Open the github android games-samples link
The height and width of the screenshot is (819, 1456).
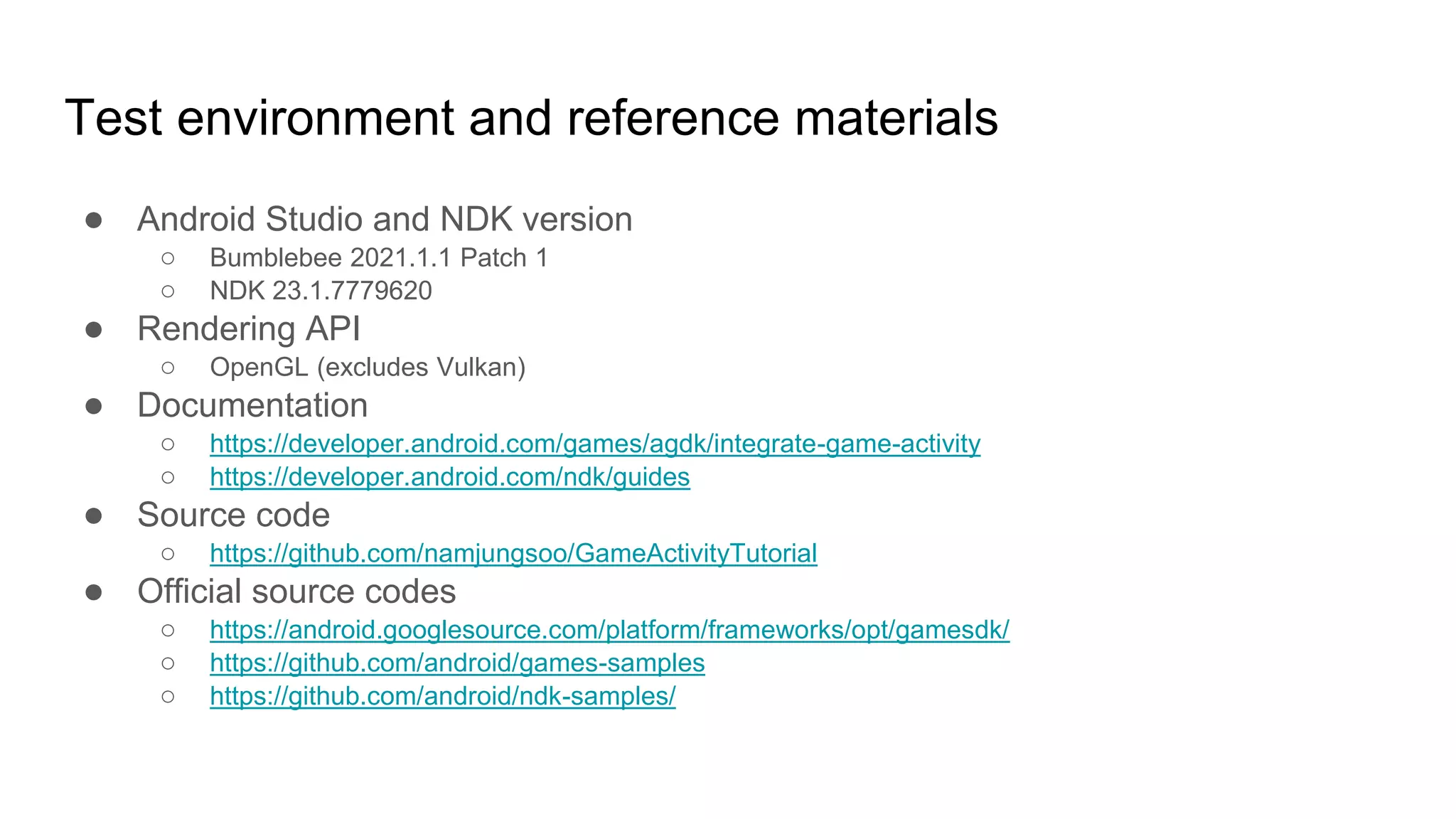457,663
